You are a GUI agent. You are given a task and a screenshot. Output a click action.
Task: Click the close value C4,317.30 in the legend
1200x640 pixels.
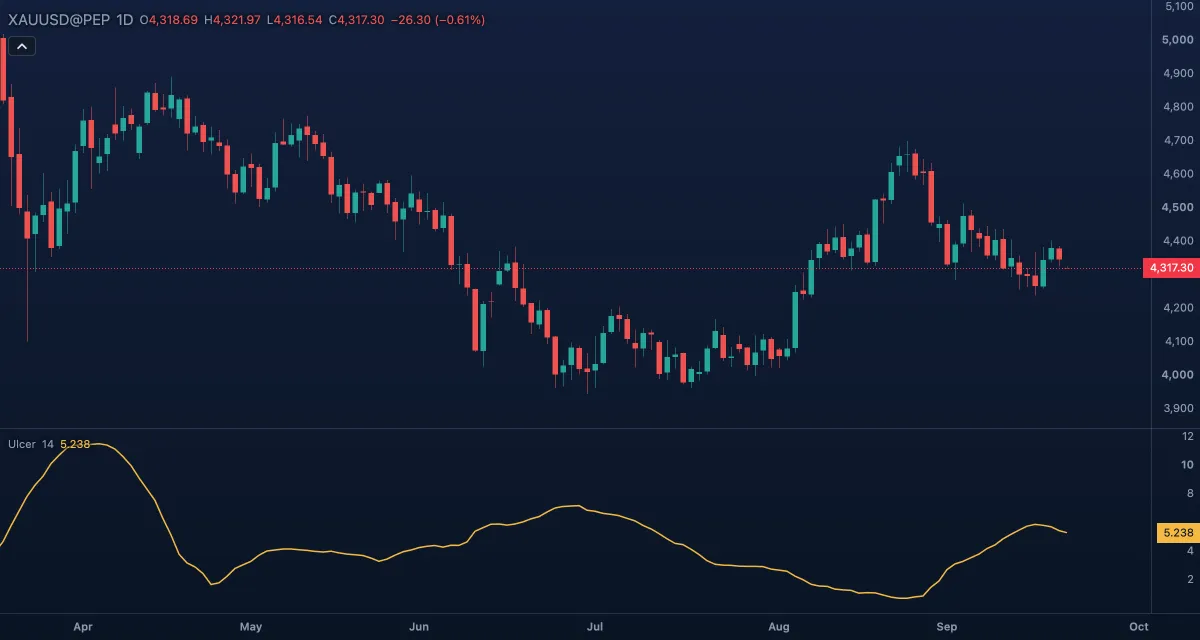coord(358,20)
